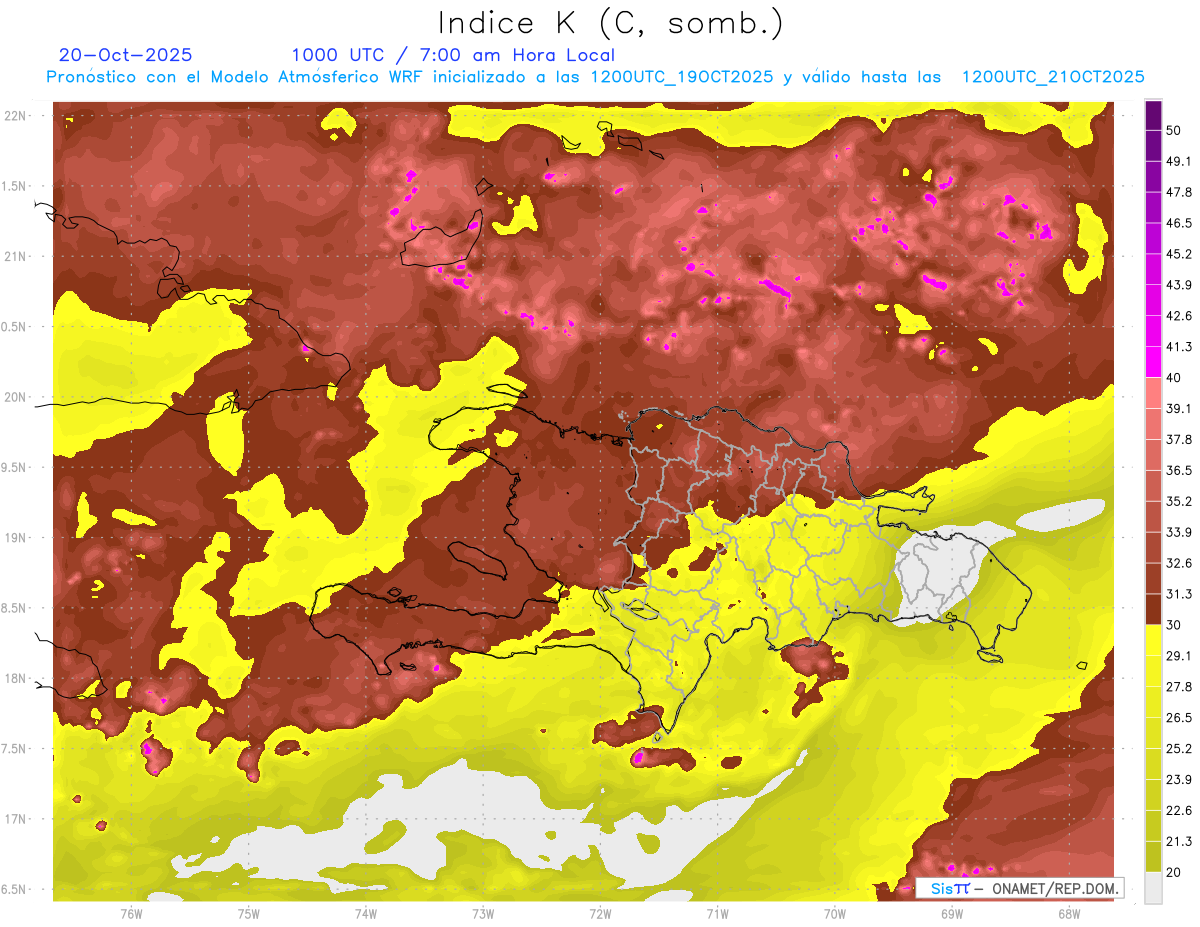Click the 'Indice K (C, somb.)' title
The height and width of the screenshot is (927, 1200).
[610, 22]
